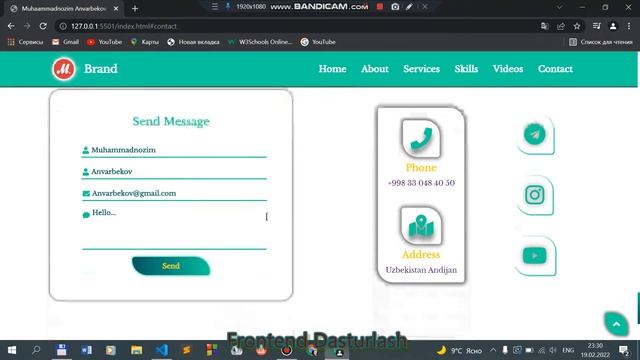640x360 pixels.
Task: Open Chrome three-dot menu
Action: click(629, 26)
